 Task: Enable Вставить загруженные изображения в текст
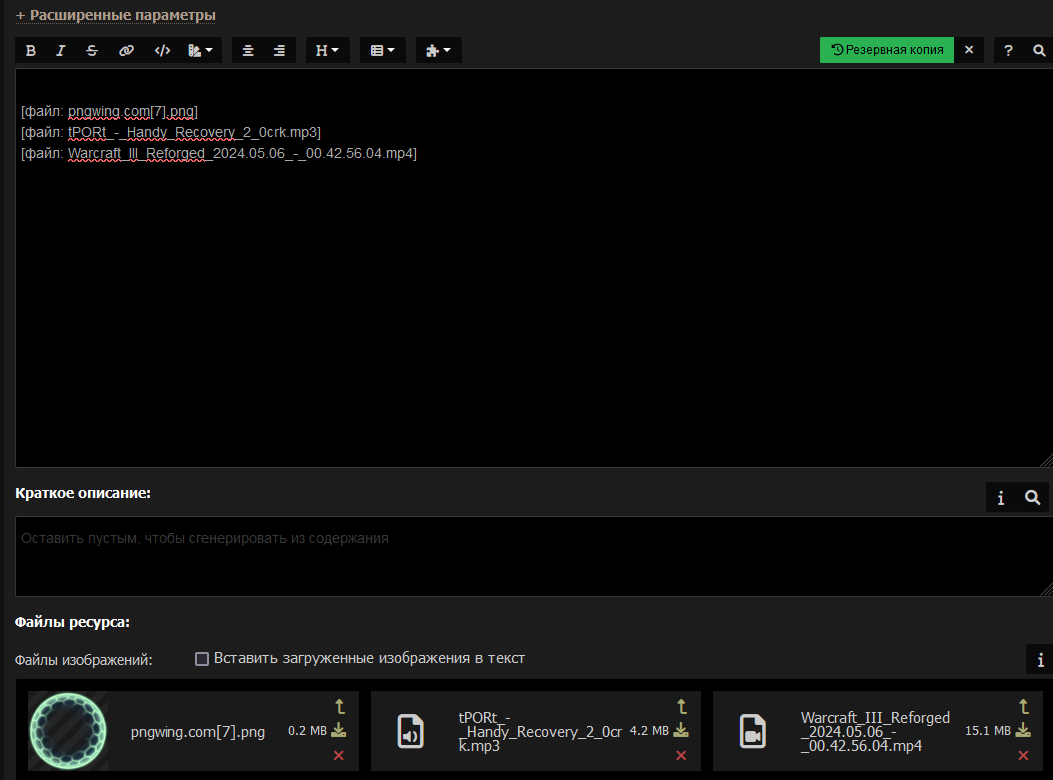(201, 659)
